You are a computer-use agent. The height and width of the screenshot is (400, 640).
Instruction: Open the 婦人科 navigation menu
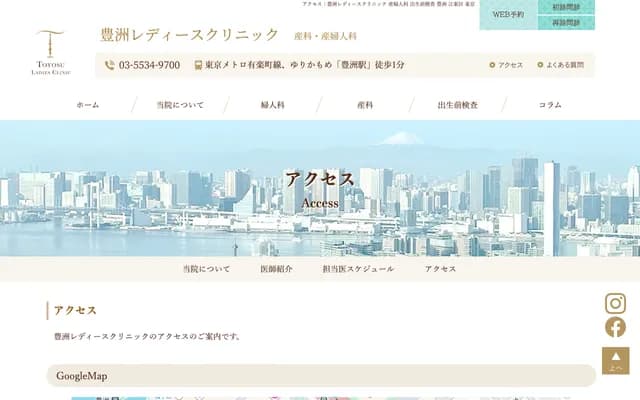[x=273, y=105]
